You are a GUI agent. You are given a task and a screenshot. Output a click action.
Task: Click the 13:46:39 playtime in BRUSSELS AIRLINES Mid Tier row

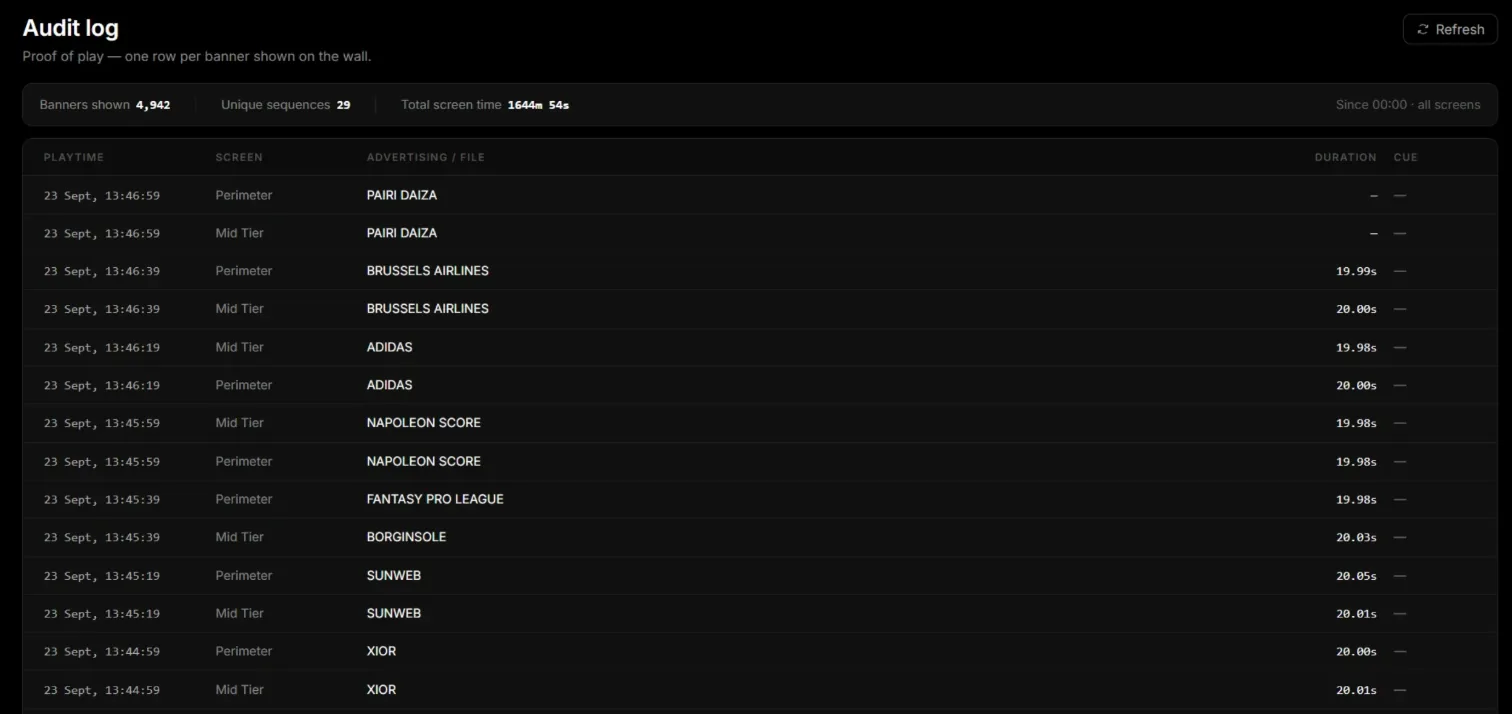[x=102, y=309]
